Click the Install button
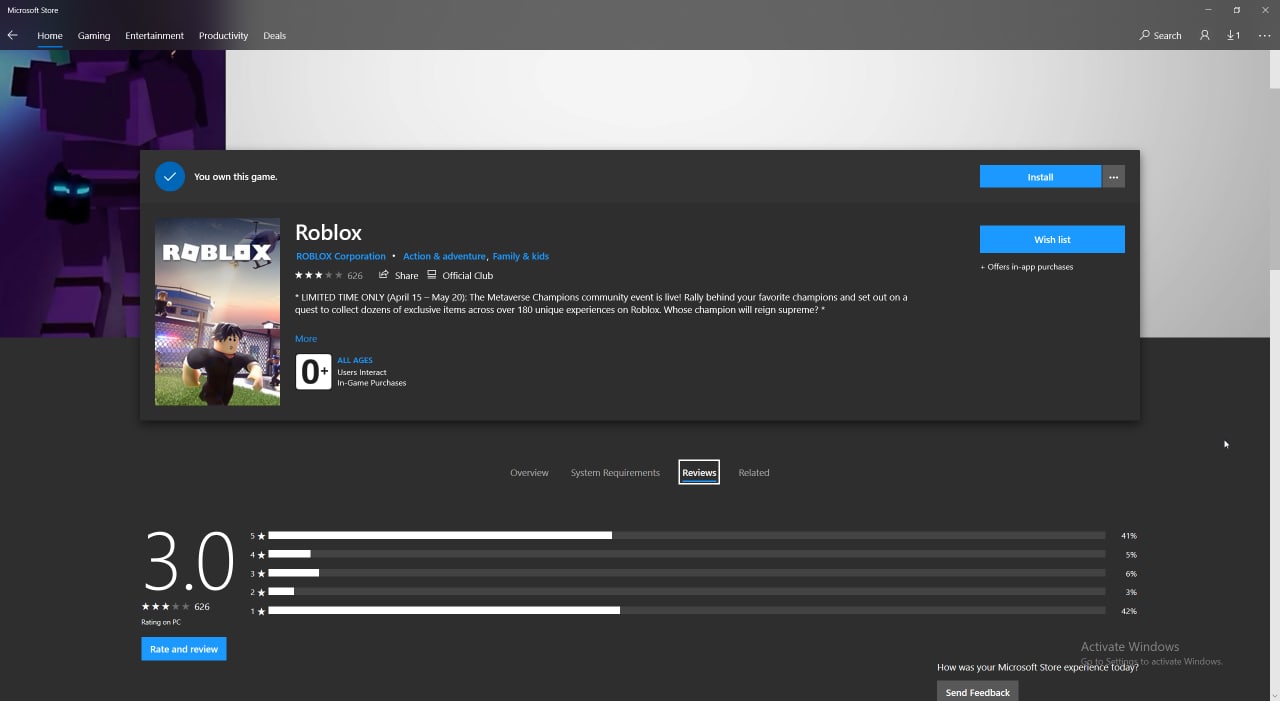The width and height of the screenshot is (1280, 701). pyautogui.click(x=1040, y=177)
